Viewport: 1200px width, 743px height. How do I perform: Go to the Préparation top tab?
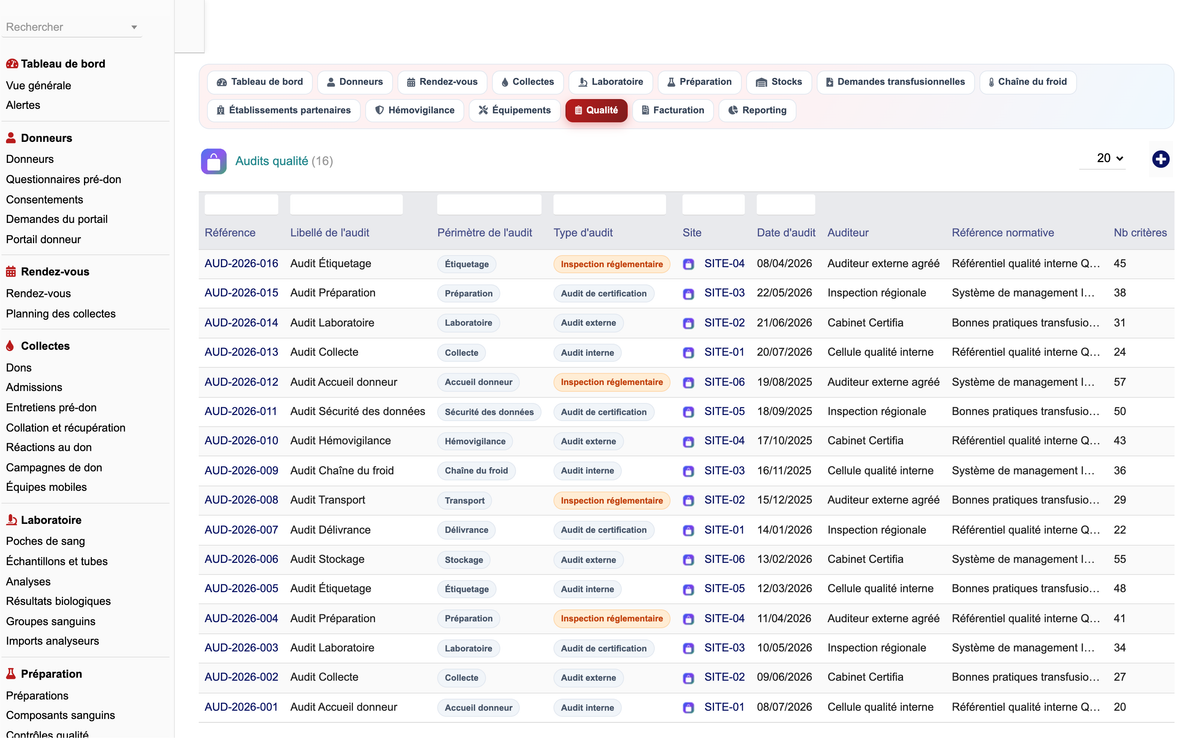coord(699,82)
